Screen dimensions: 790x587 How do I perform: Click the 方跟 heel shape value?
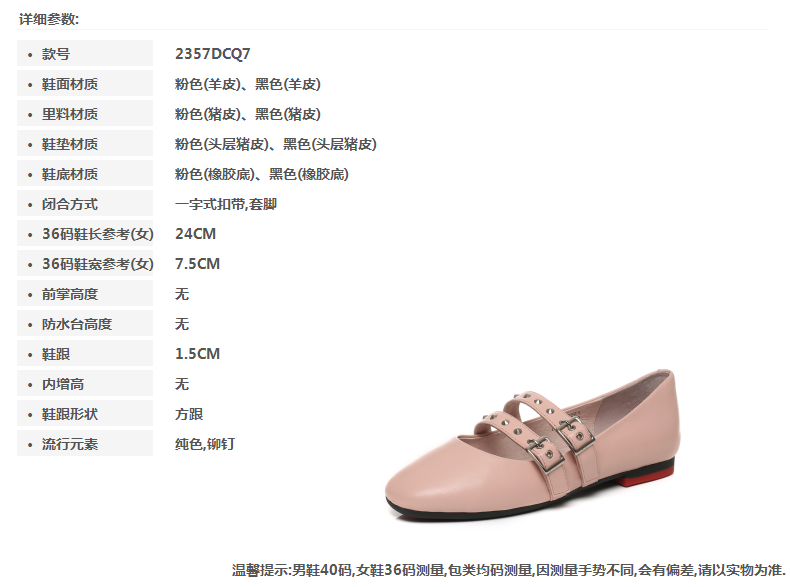tap(189, 414)
